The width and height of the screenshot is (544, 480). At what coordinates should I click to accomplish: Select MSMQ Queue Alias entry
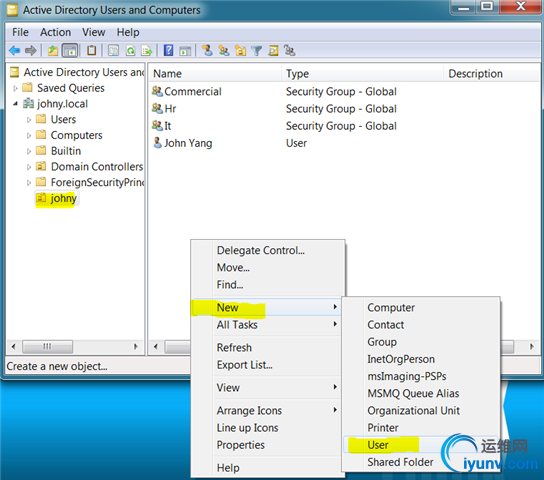[421, 393]
